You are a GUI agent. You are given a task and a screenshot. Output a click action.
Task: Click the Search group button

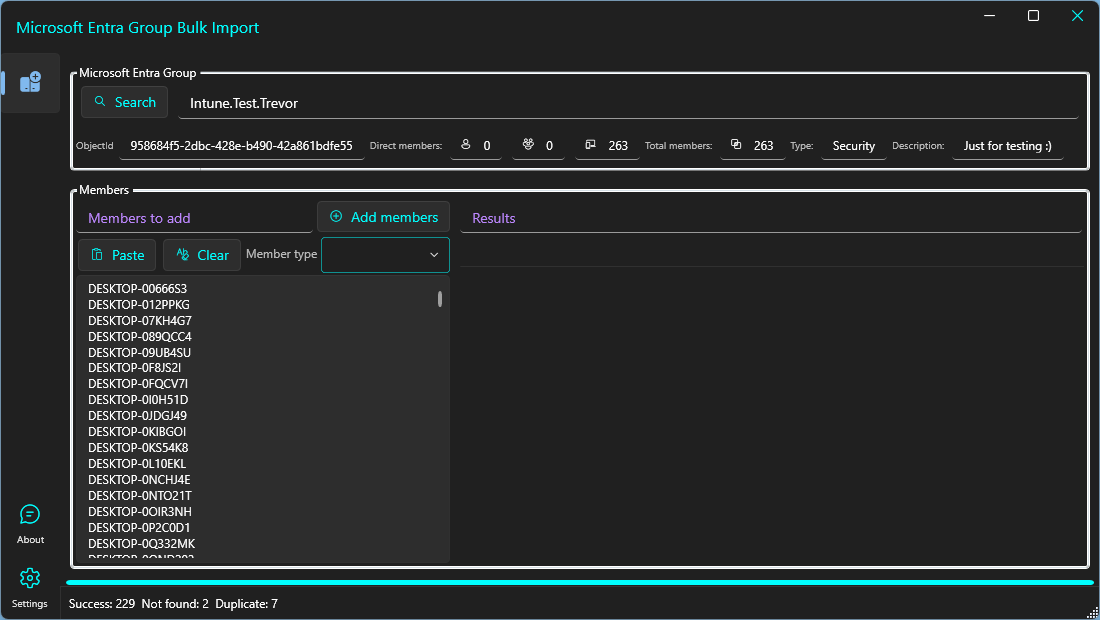pyautogui.click(x=124, y=102)
